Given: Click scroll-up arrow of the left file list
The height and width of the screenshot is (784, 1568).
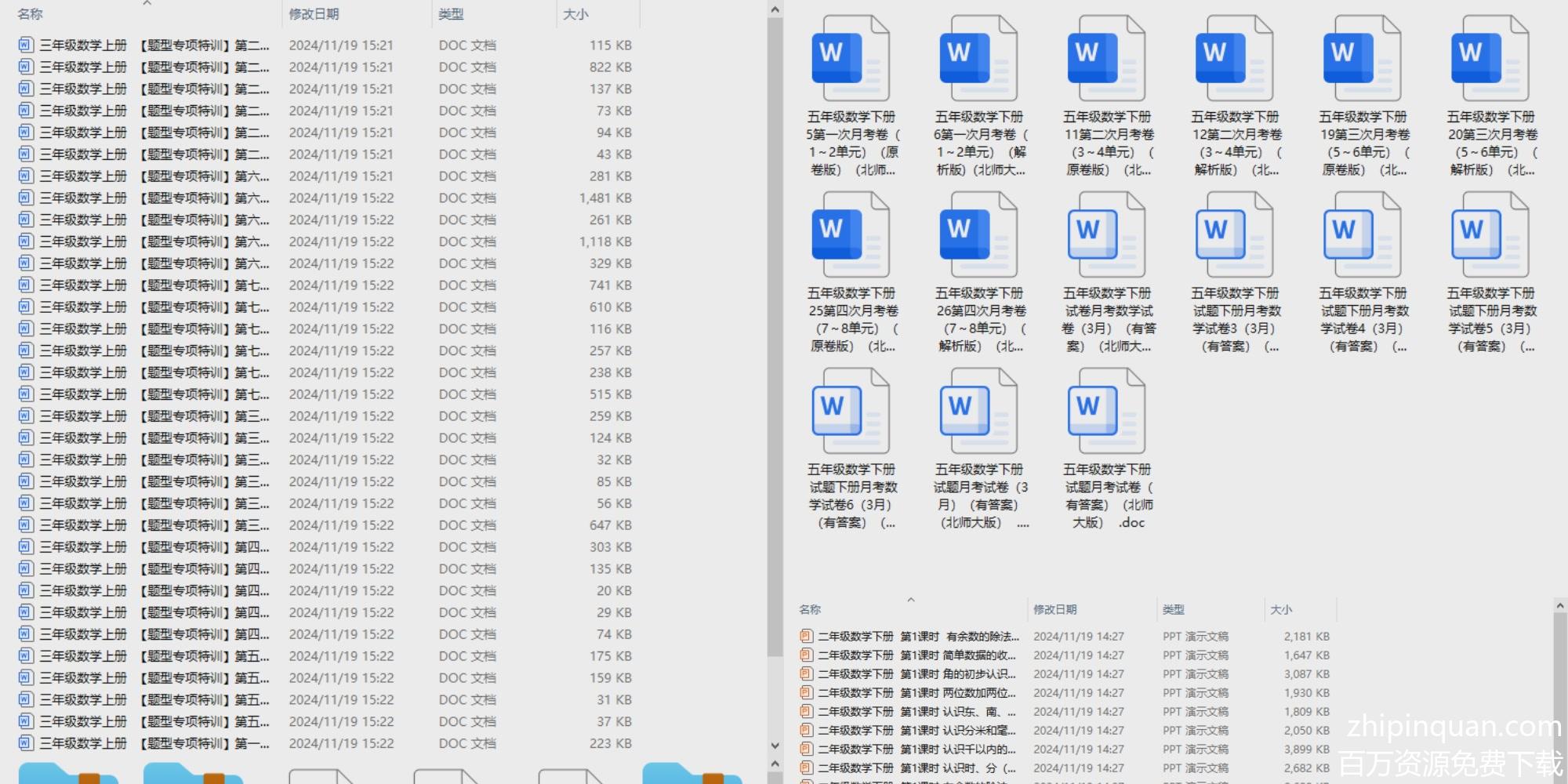Looking at the screenshot, I should pyautogui.click(x=775, y=9).
